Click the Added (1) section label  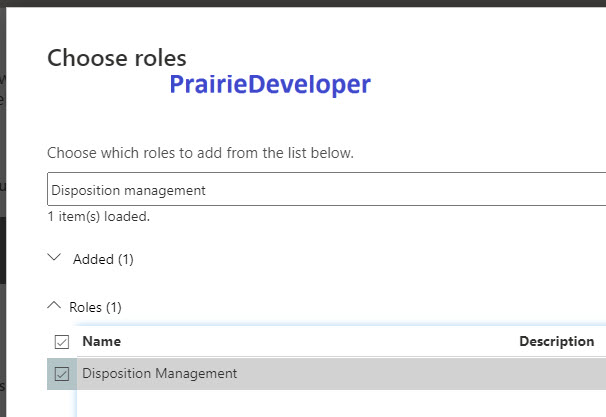tap(103, 259)
